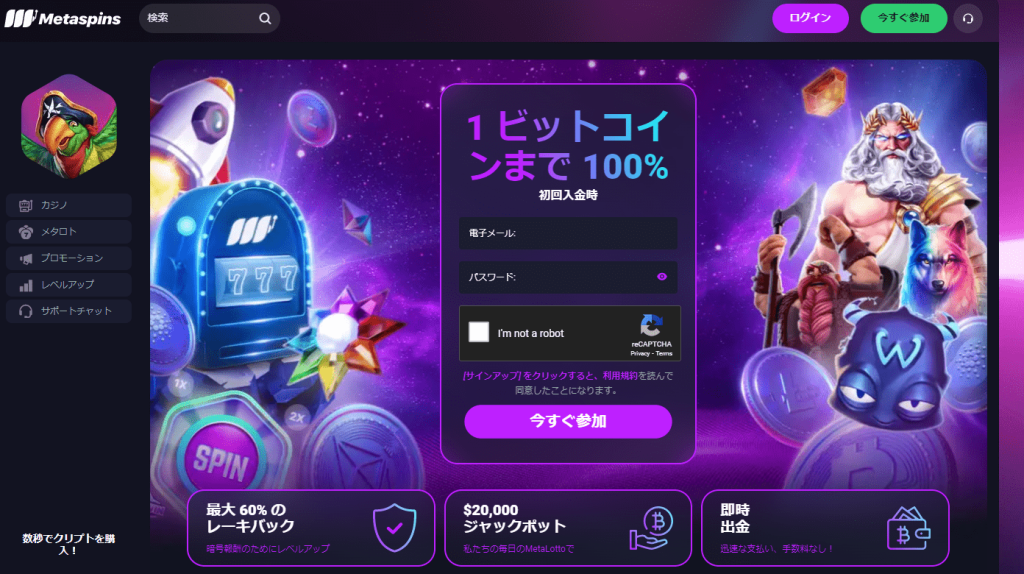
Task: Check the I'm not a robot checkbox
Action: coord(479,332)
